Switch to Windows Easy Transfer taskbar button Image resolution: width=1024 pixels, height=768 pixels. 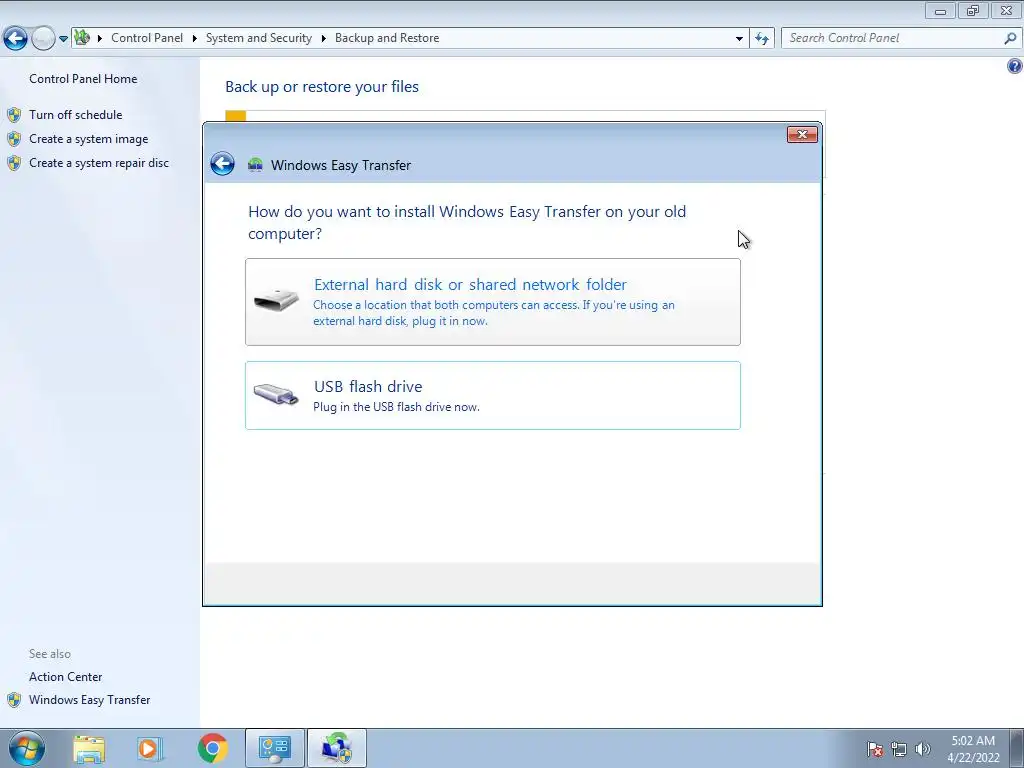[x=337, y=748]
